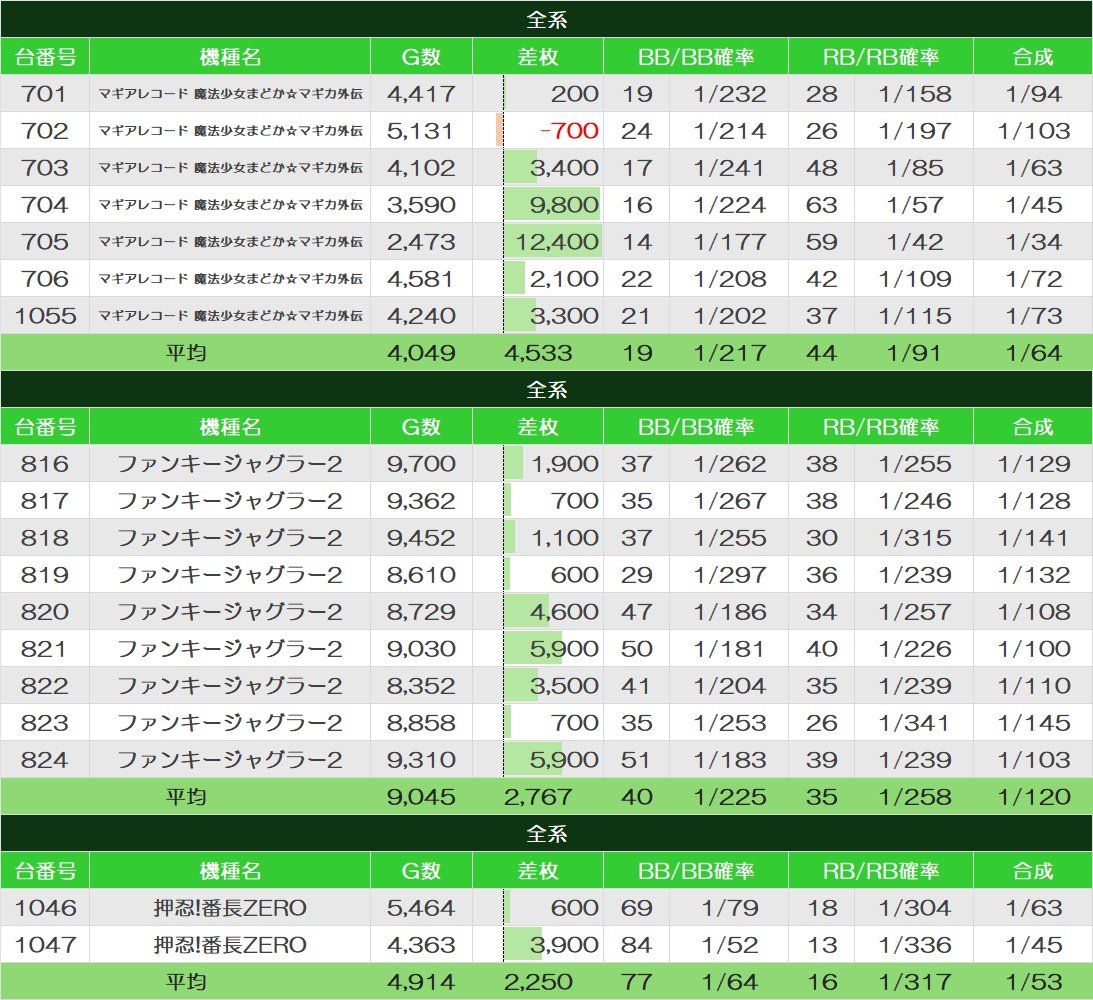The height and width of the screenshot is (1000, 1093).
Task: Click the 3,900 difference value in row 1047
Action: point(564,944)
